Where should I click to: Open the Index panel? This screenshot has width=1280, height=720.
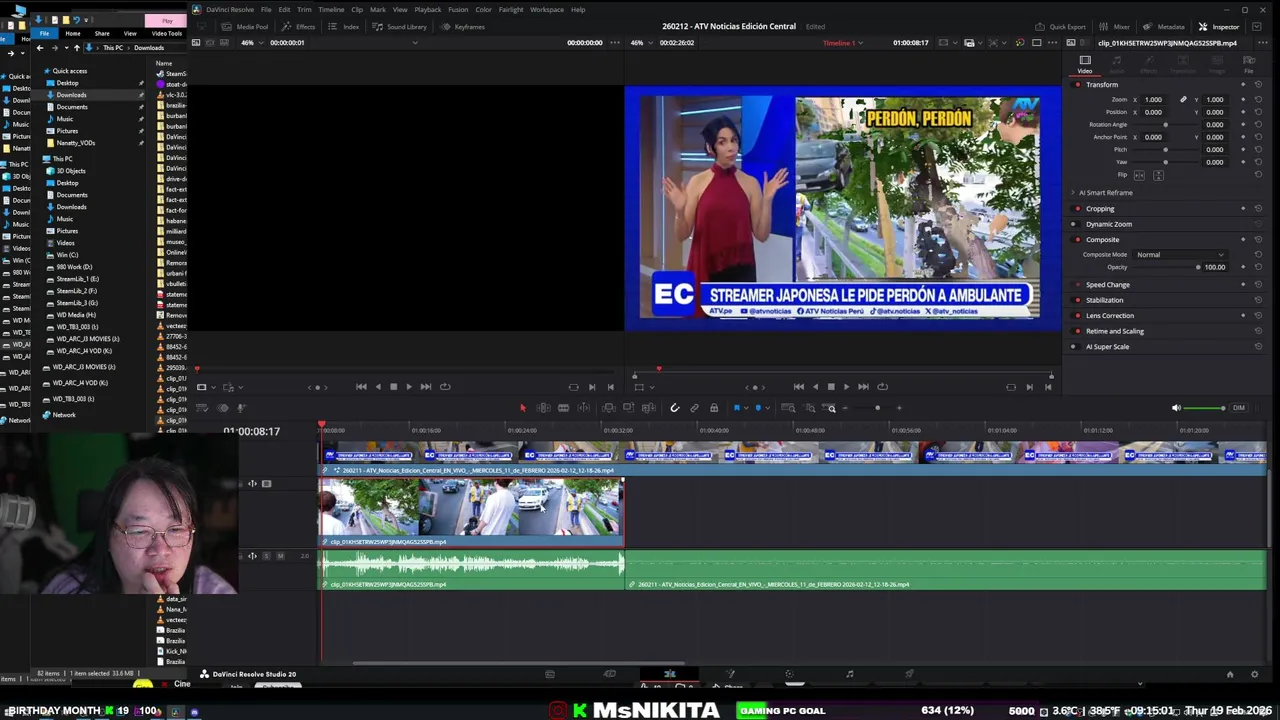pos(345,27)
